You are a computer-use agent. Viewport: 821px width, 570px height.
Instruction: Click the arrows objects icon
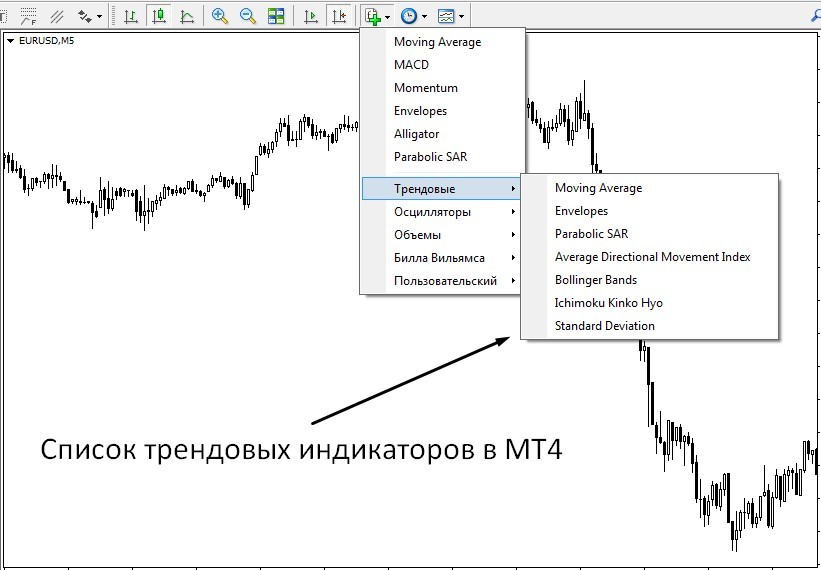(84, 16)
